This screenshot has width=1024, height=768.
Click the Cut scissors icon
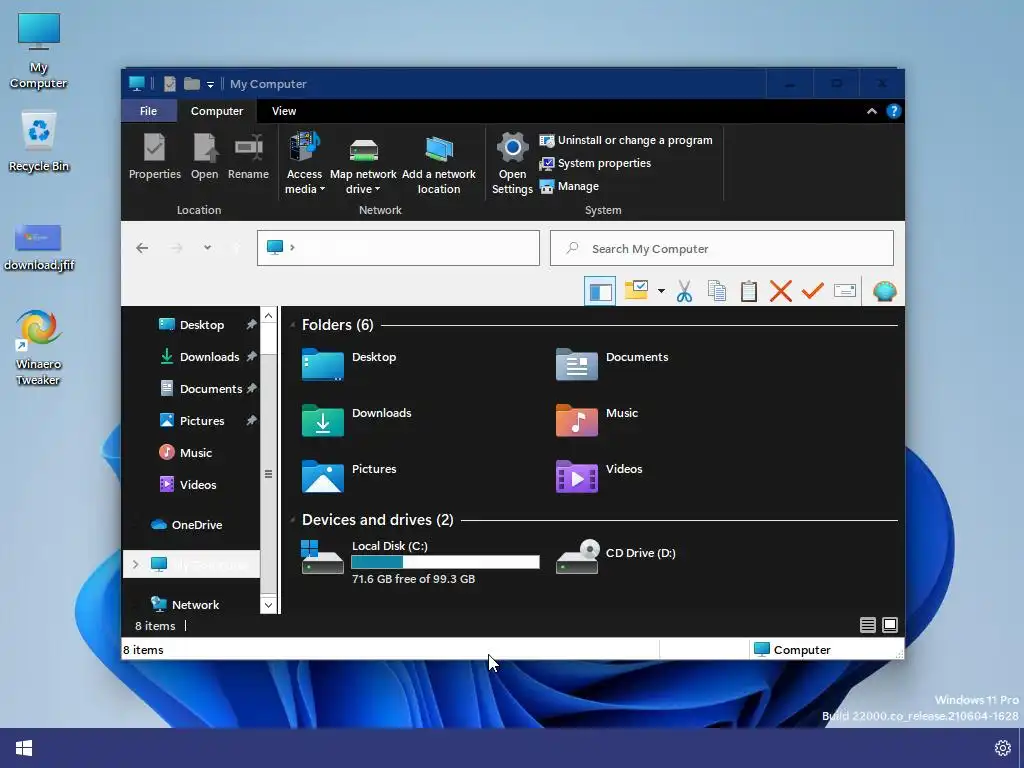[x=684, y=291]
